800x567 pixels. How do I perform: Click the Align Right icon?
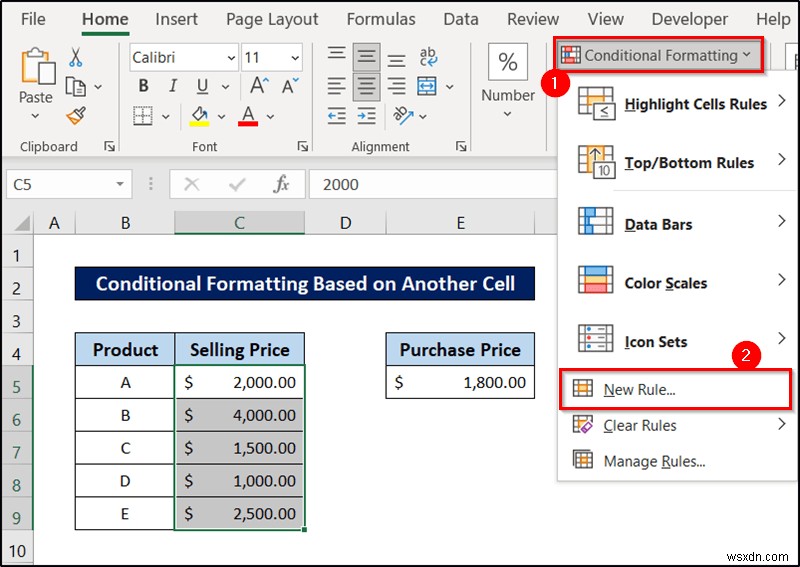click(396, 87)
